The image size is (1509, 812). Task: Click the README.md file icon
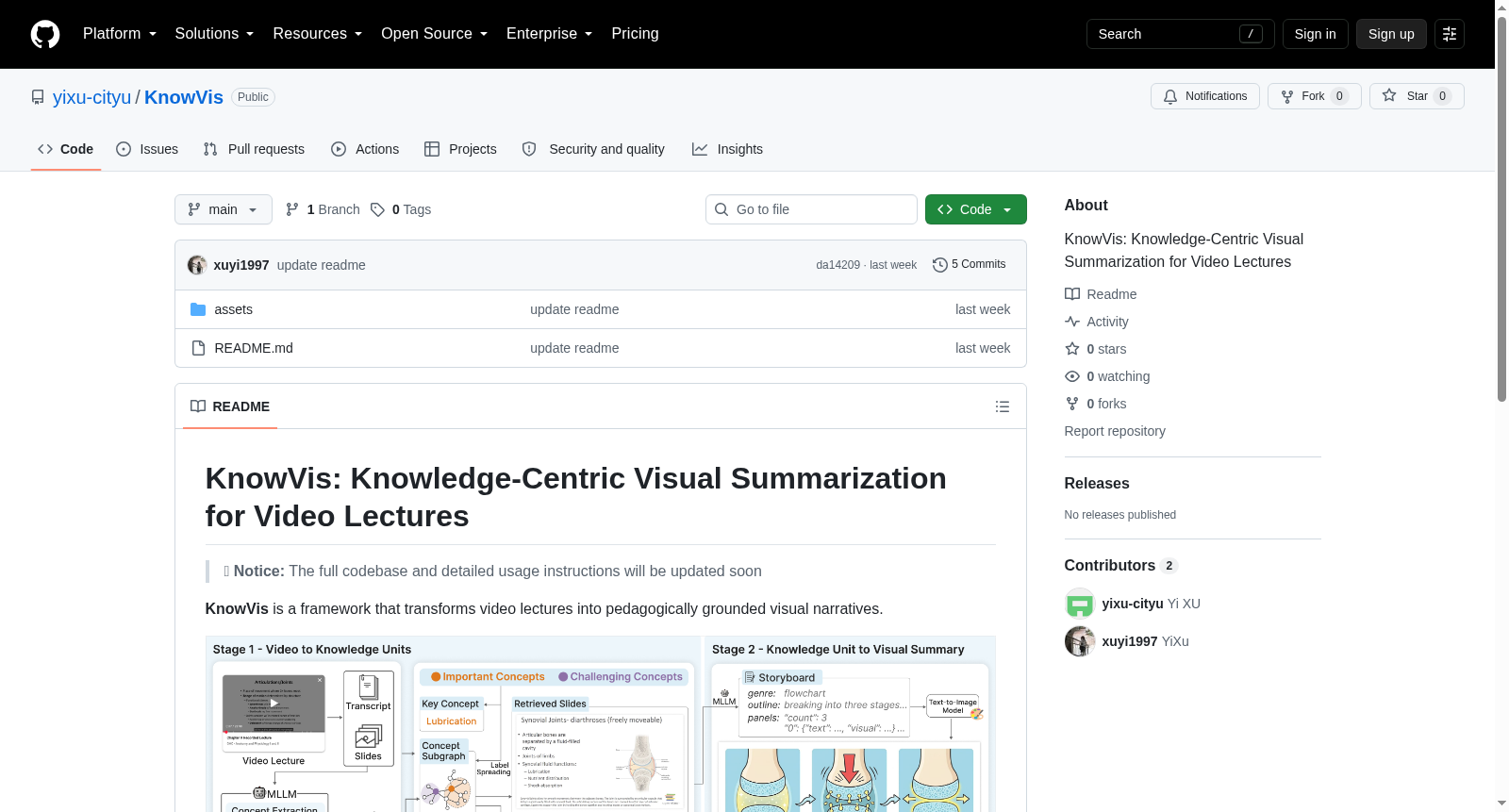coord(198,348)
